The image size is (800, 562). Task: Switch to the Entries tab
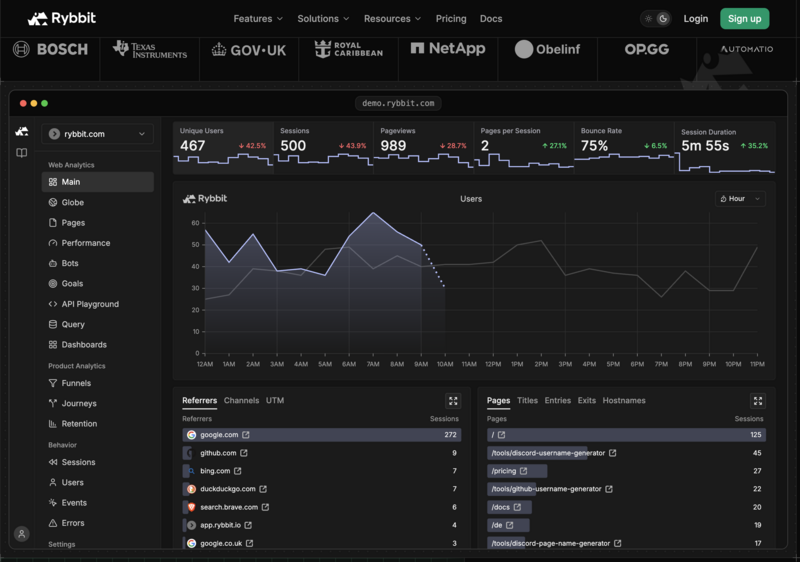coord(558,401)
